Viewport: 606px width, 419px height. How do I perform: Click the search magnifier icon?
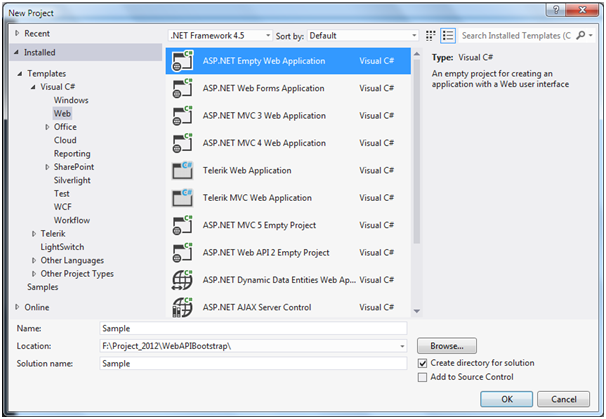[x=580, y=36]
